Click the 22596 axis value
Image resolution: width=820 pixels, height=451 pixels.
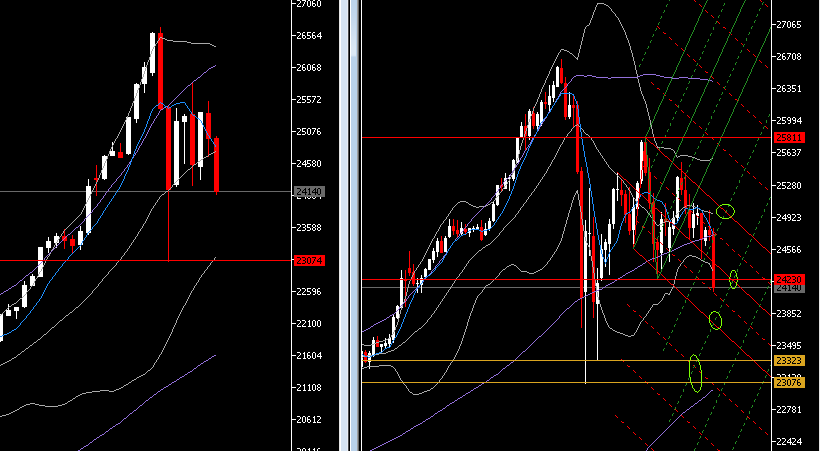[309, 291]
